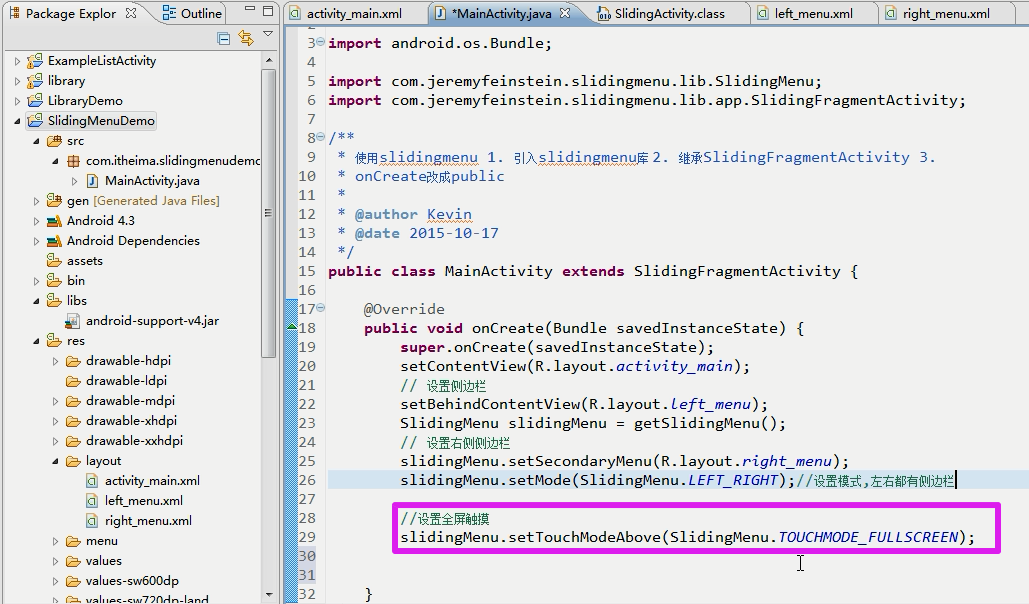Screen dimensions: 1029x604
Task: Select the android-support-v4.jar file icon
Action: tap(73, 321)
